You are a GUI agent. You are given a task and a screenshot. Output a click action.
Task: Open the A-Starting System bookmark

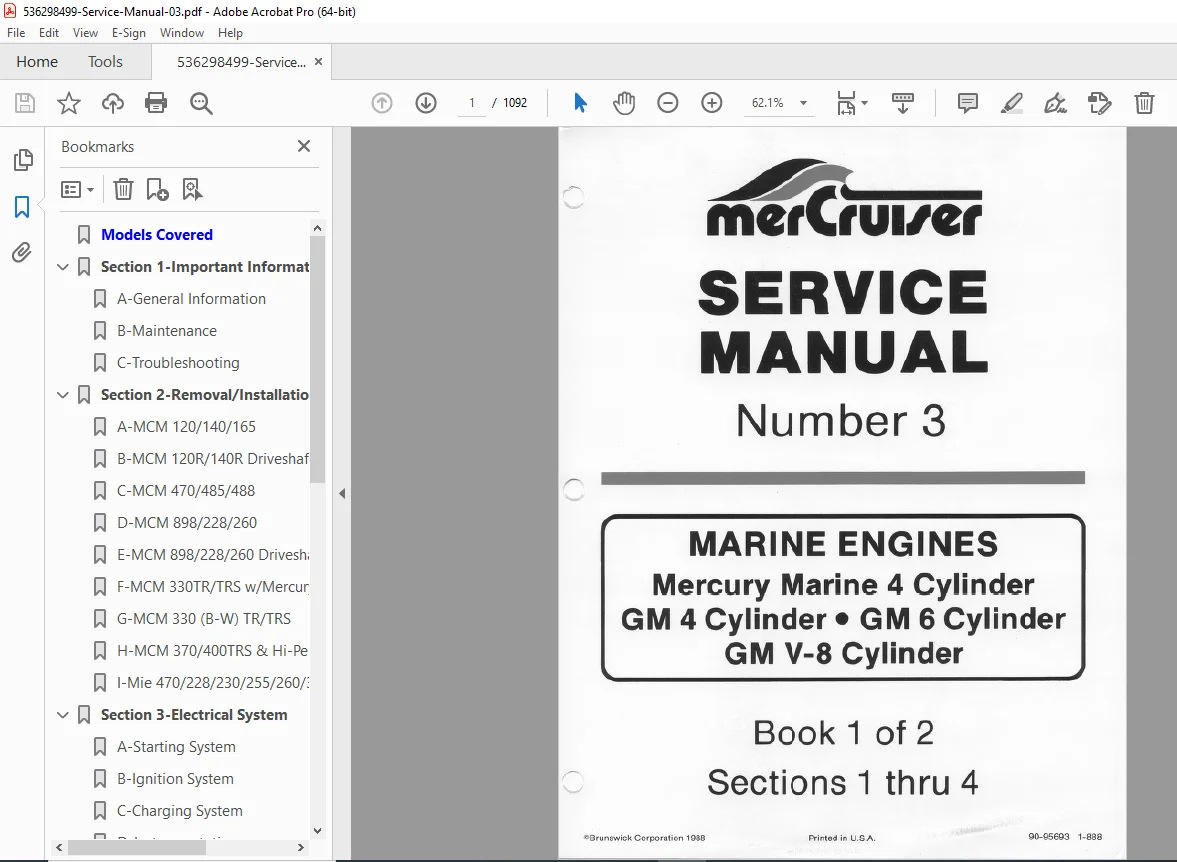point(176,747)
